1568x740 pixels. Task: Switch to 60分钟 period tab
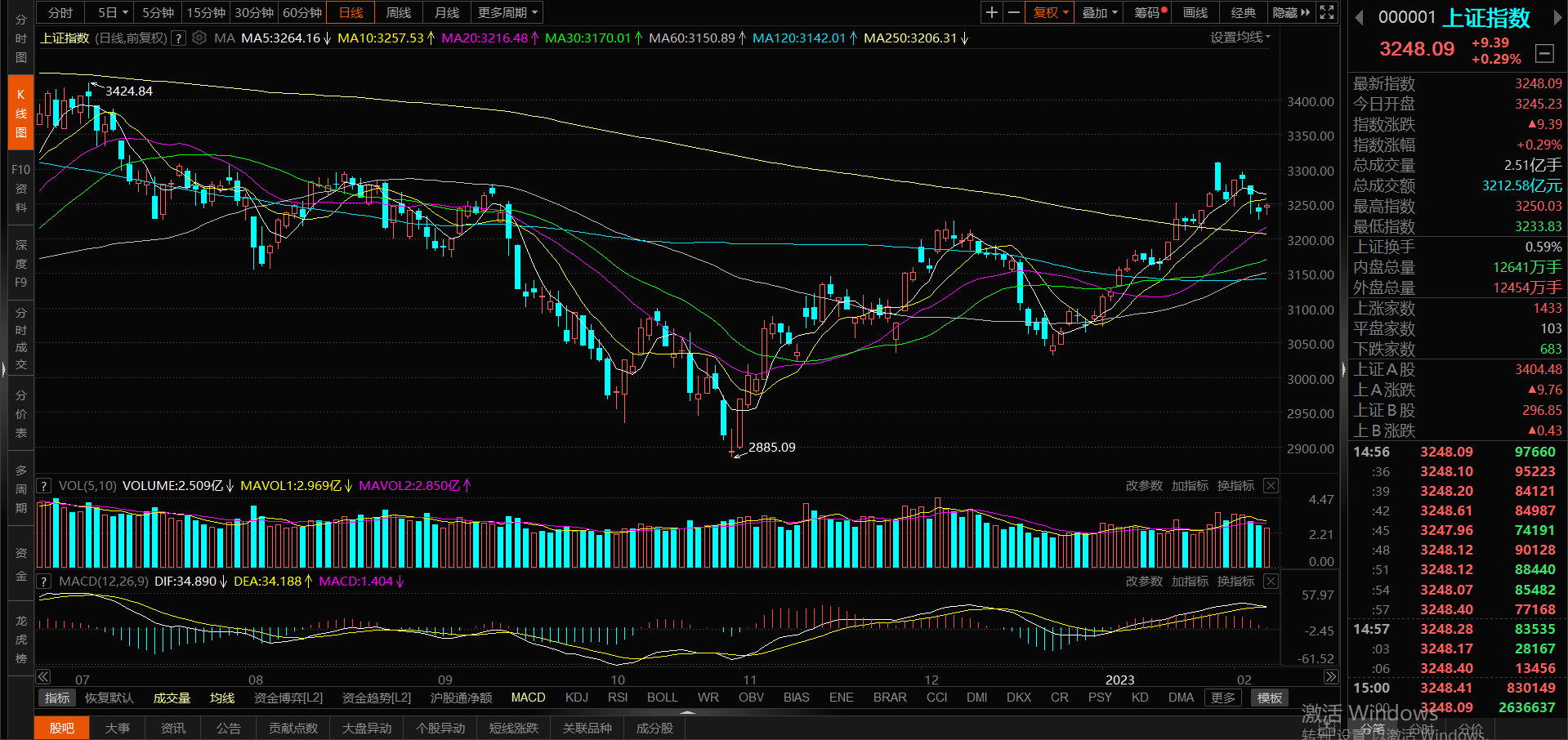pos(302,12)
